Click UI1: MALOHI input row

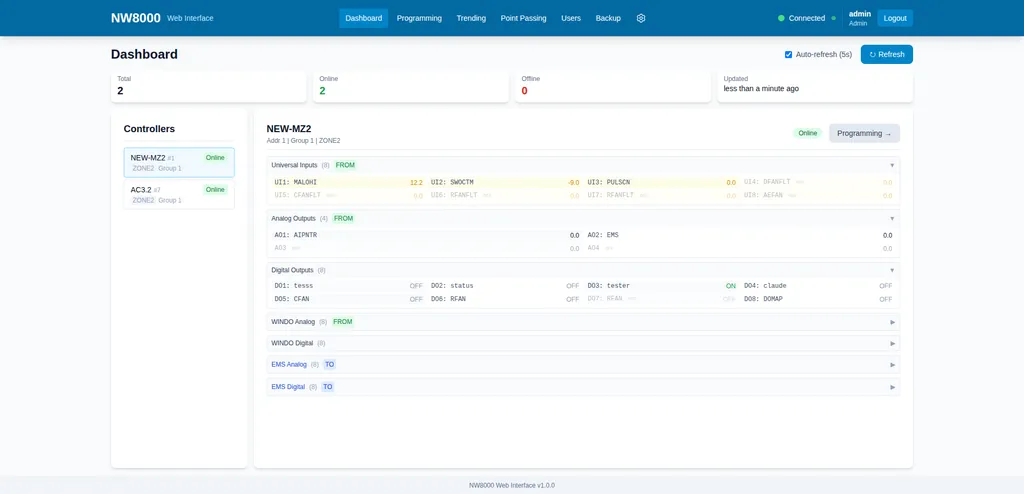(x=348, y=182)
